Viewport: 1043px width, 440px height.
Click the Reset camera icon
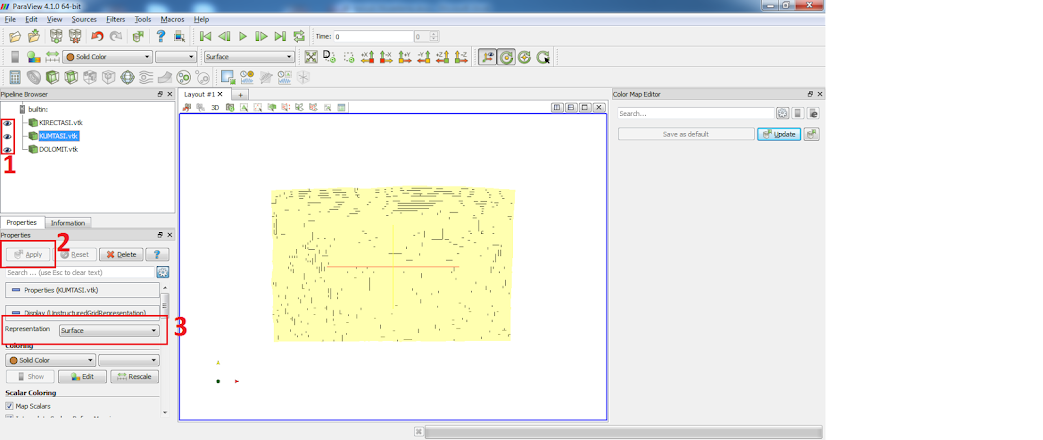click(x=311, y=57)
